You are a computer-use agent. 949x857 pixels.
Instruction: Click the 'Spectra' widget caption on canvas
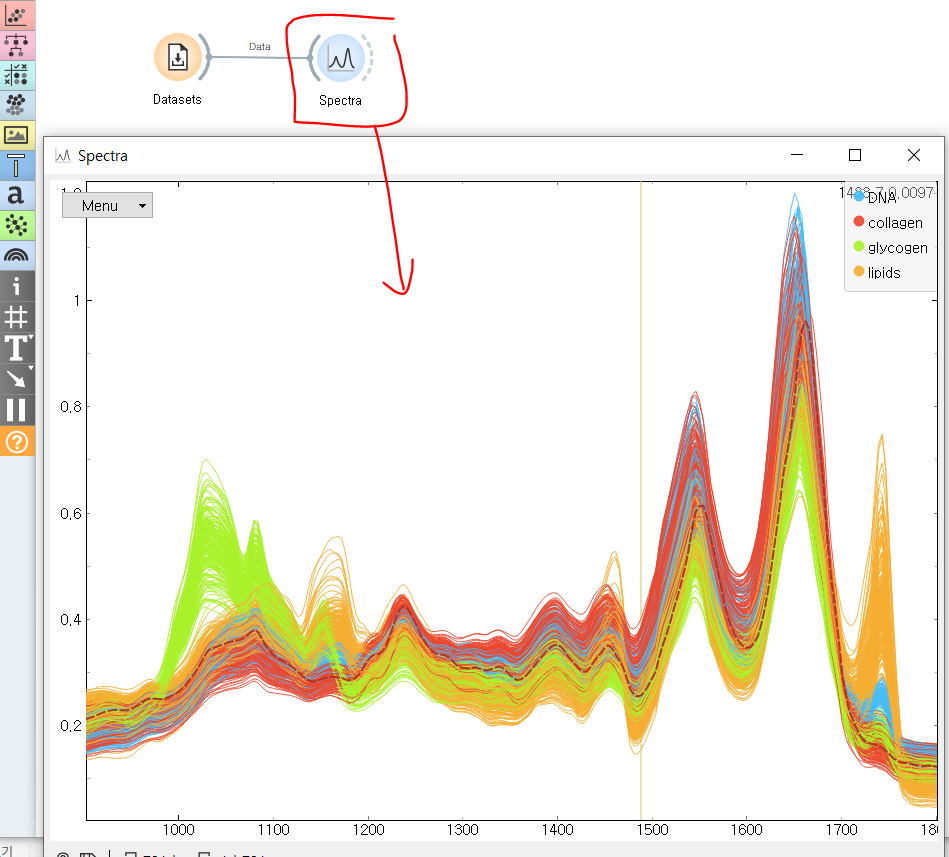340,100
